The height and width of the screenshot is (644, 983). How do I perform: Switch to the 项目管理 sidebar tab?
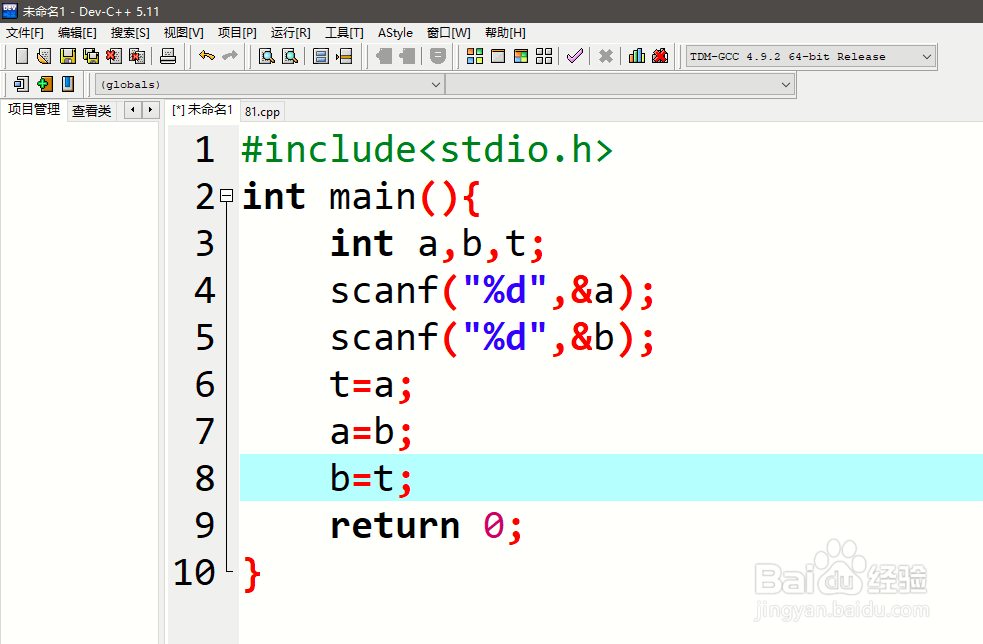pos(34,110)
